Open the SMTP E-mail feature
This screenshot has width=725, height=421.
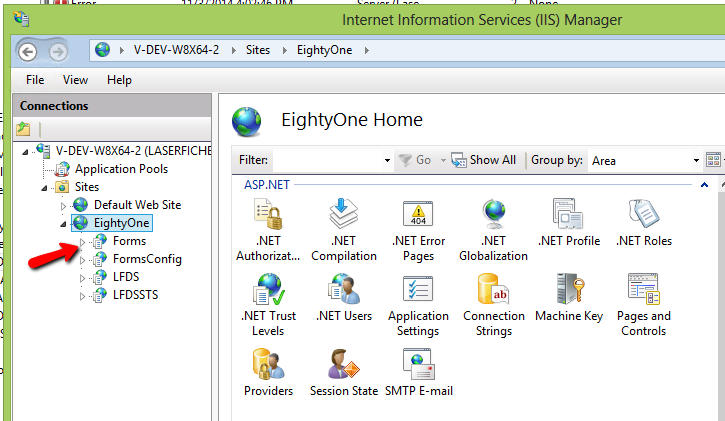click(418, 372)
